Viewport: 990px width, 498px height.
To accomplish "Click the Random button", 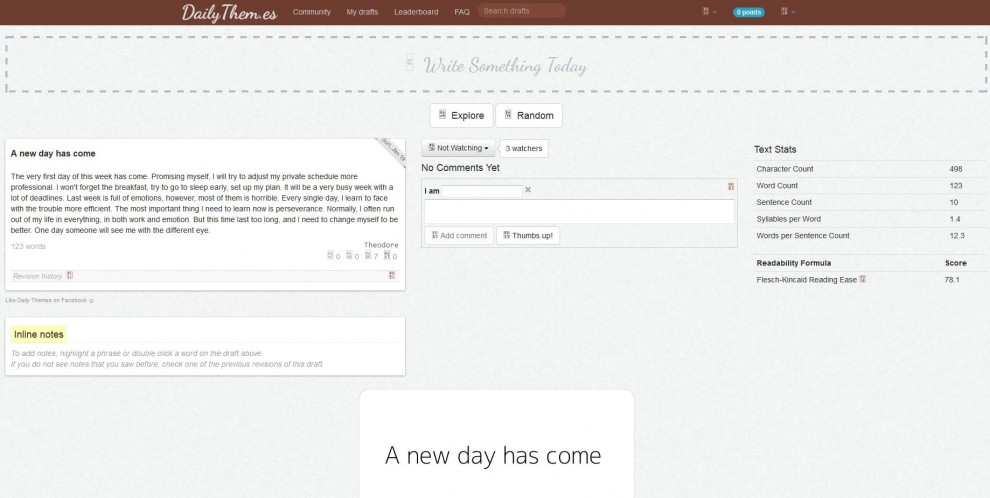I will (x=528, y=116).
